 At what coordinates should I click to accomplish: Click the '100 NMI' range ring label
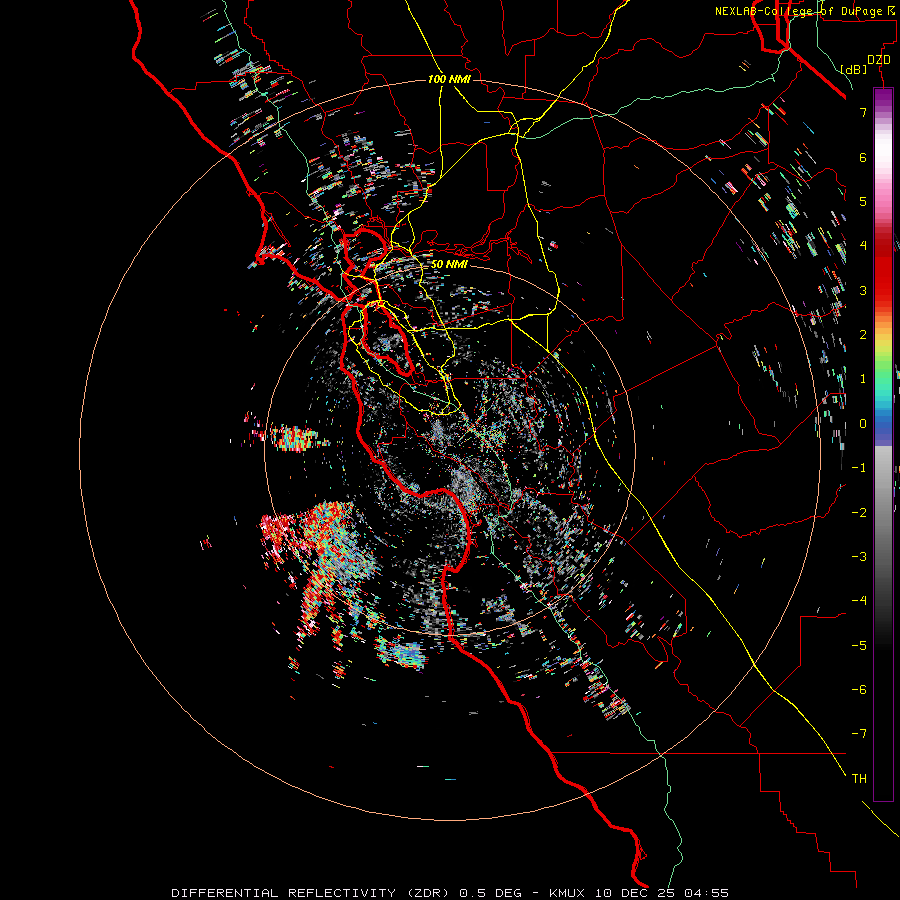449,79
